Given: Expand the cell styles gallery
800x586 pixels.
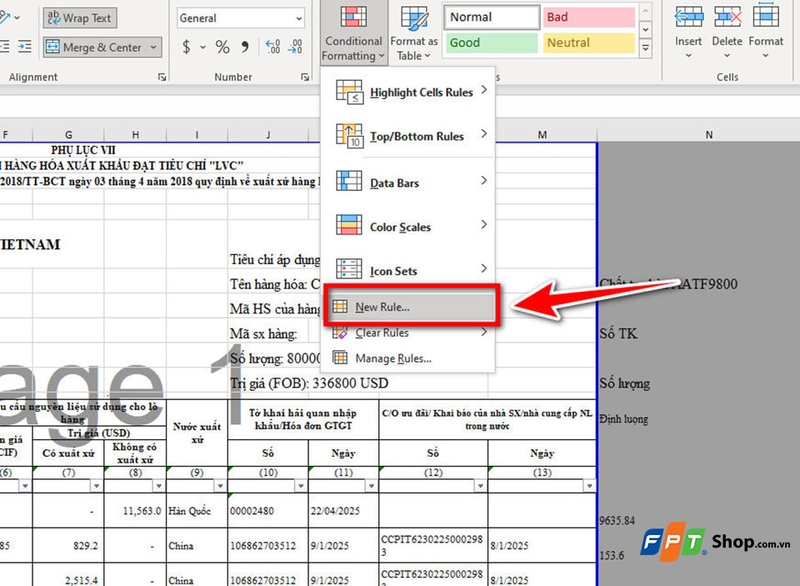Looking at the screenshot, I should pos(645,48).
